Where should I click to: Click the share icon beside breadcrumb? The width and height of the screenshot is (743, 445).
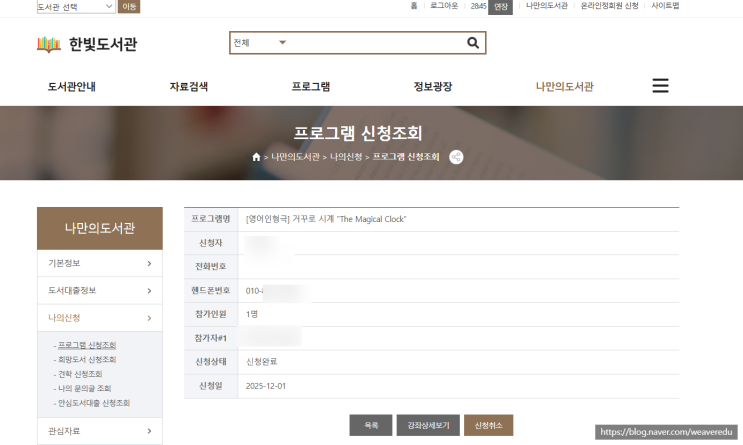click(x=456, y=157)
